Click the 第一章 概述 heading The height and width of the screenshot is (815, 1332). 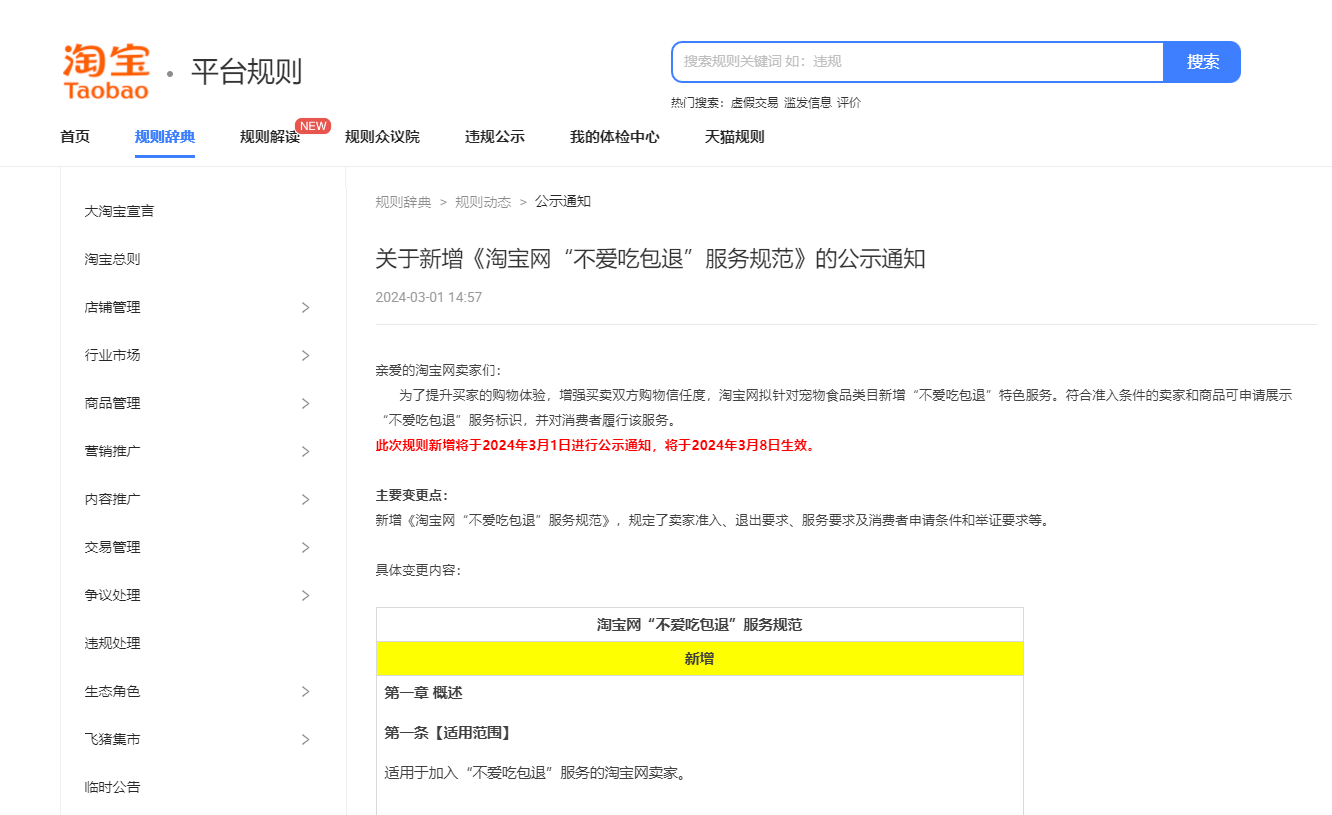coord(423,692)
